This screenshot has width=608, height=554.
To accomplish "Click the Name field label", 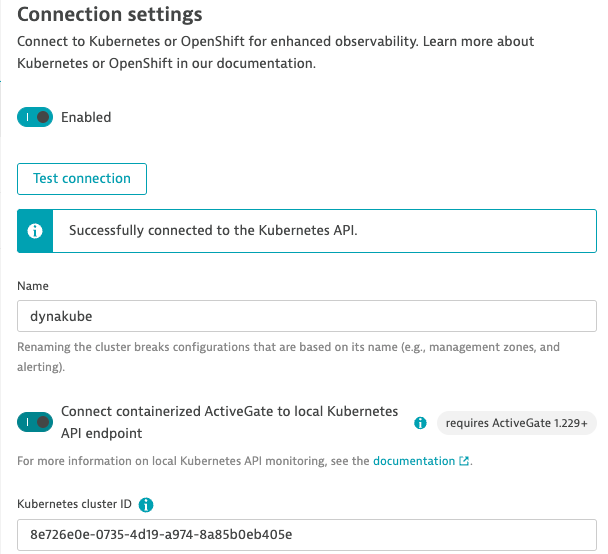I will (x=34, y=286).
